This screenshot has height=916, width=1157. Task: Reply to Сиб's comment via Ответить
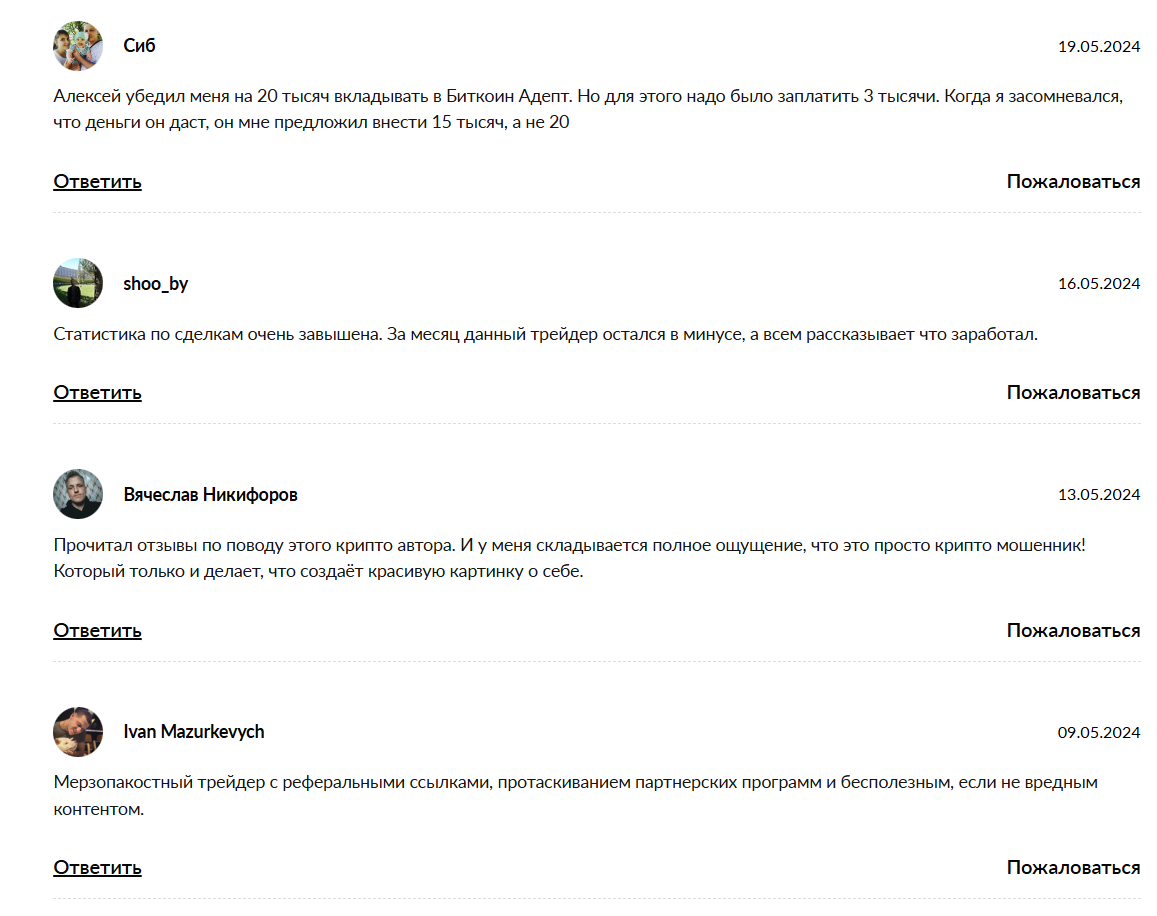tap(97, 181)
